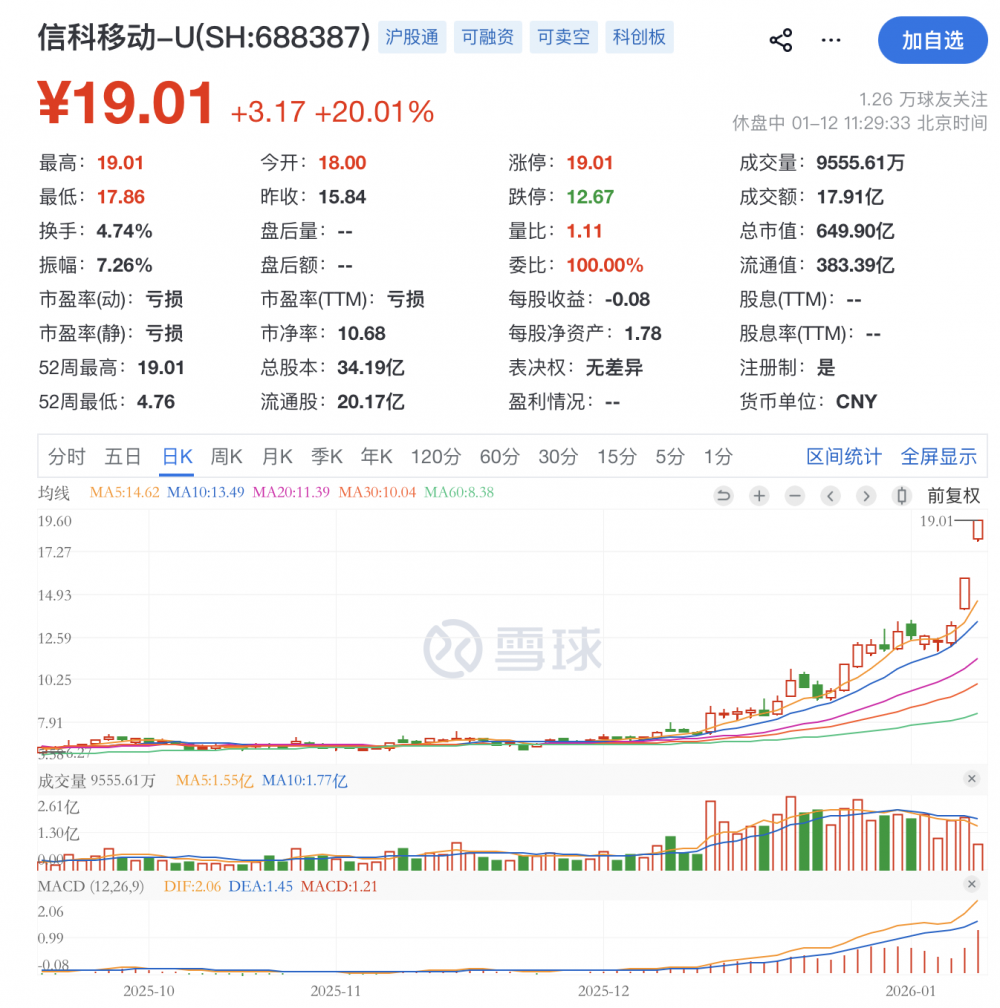Click the chart reset (undo arrow) icon

coord(723,495)
